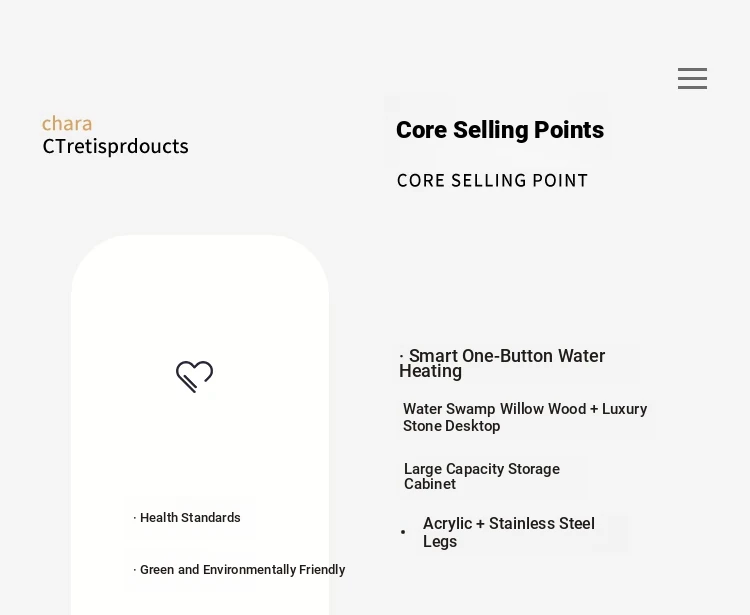Select the Core Selling Points heading
The width and height of the screenshot is (750, 615).
tap(500, 130)
